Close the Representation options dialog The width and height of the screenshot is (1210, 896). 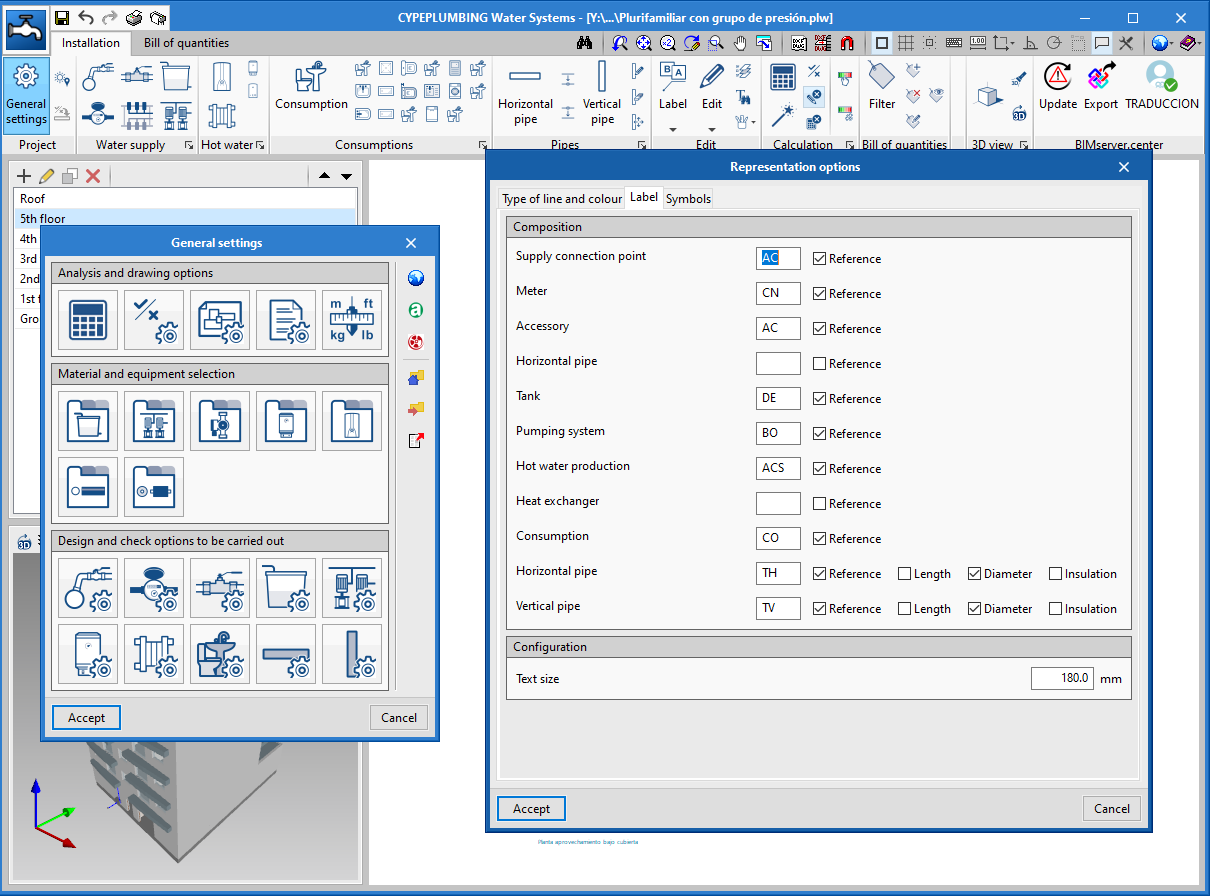(1123, 167)
